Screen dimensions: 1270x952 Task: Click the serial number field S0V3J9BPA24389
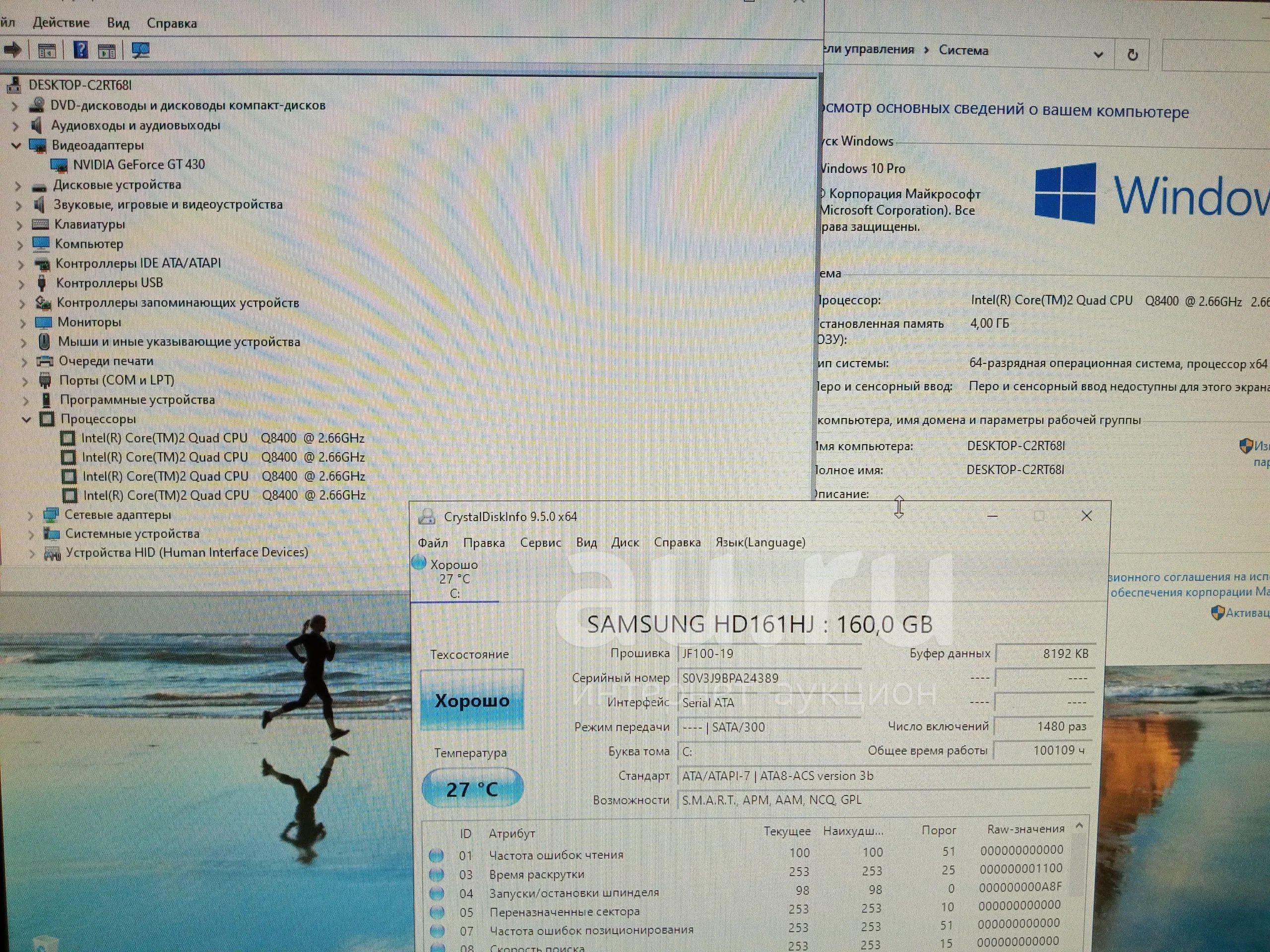tap(769, 678)
